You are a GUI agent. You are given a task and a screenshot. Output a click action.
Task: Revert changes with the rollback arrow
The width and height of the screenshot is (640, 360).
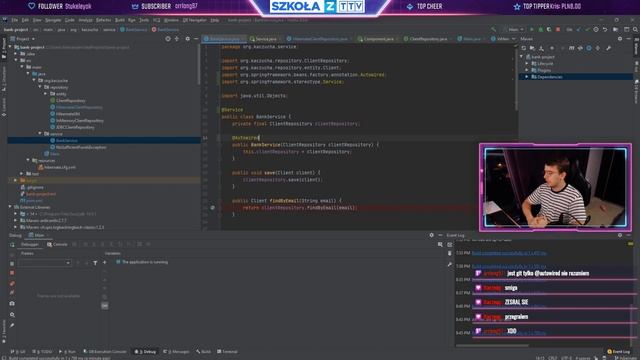point(605,29)
